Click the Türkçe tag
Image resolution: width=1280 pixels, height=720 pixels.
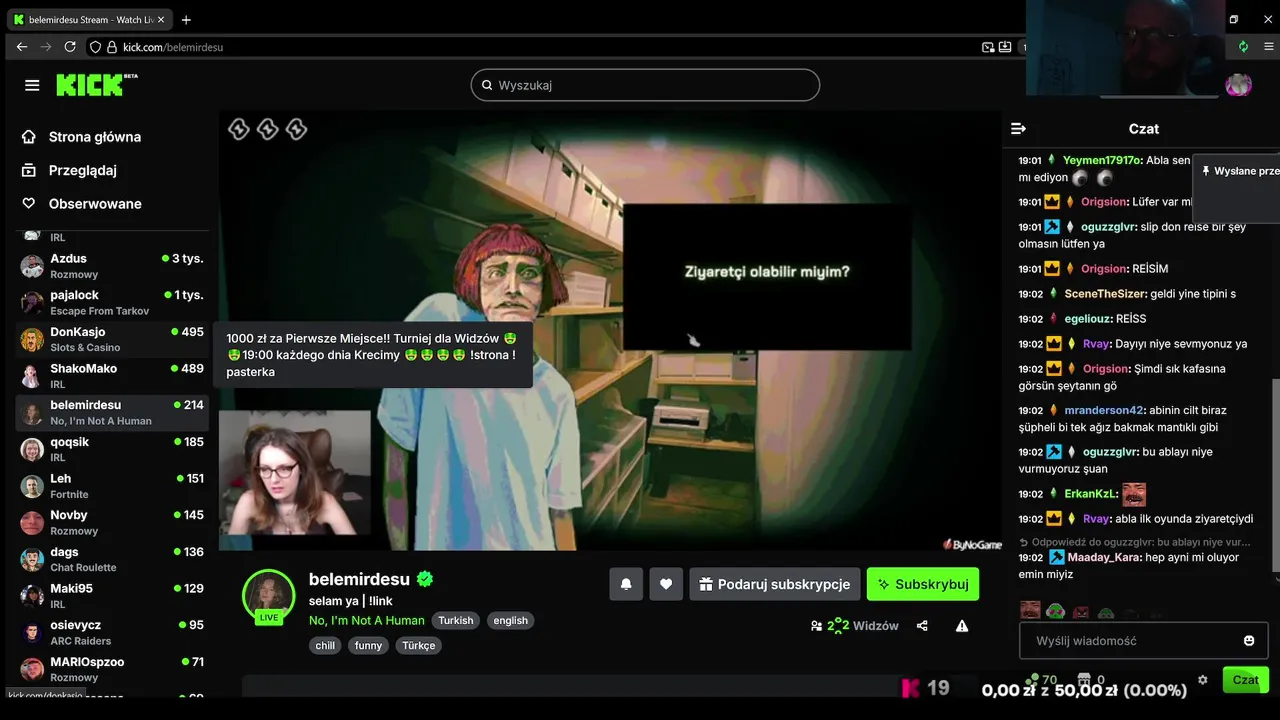tap(419, 645)
